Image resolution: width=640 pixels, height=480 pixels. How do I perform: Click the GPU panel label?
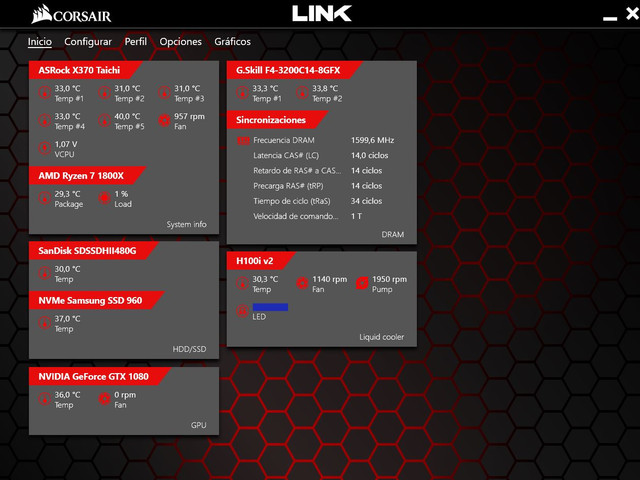198,425
